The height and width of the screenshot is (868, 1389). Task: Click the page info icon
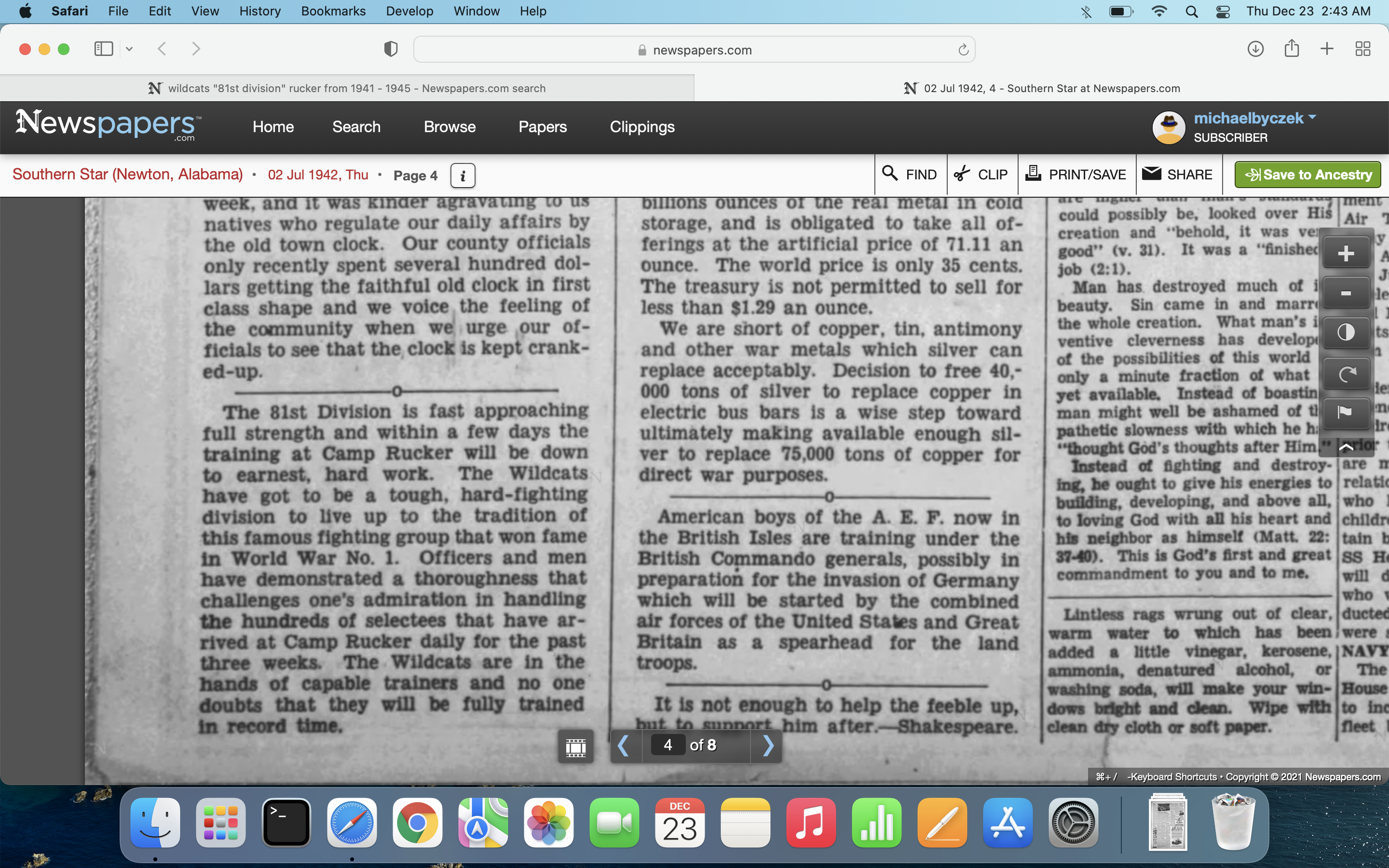tap(463, 176)
